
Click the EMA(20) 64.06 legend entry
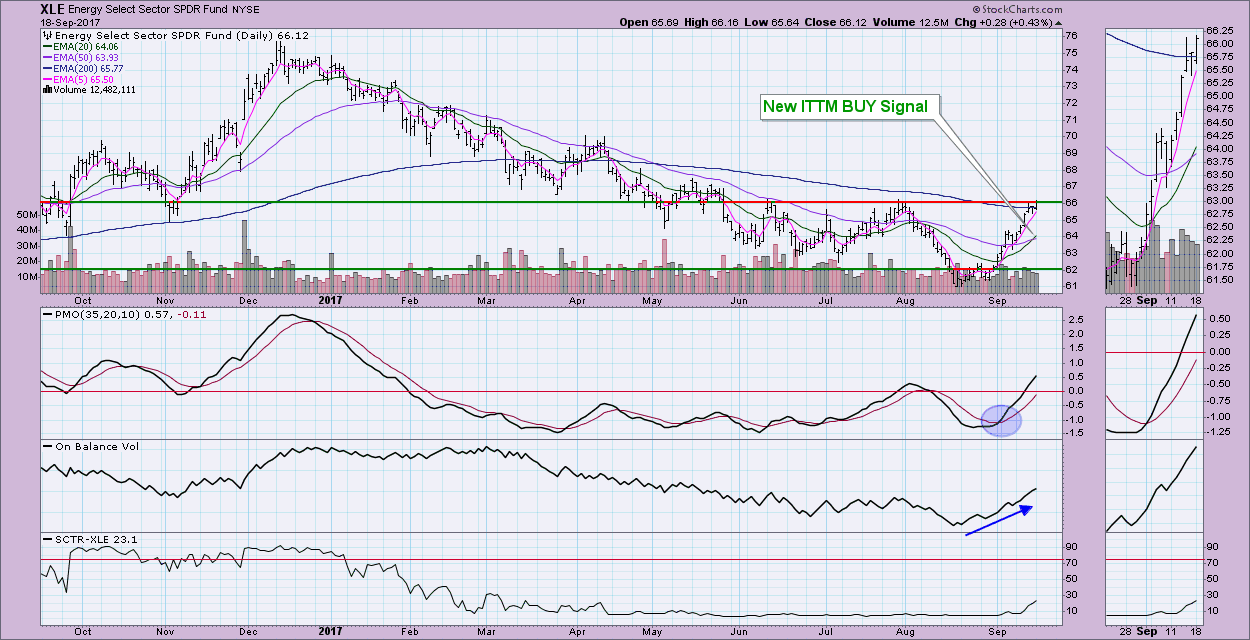(87, 47)
